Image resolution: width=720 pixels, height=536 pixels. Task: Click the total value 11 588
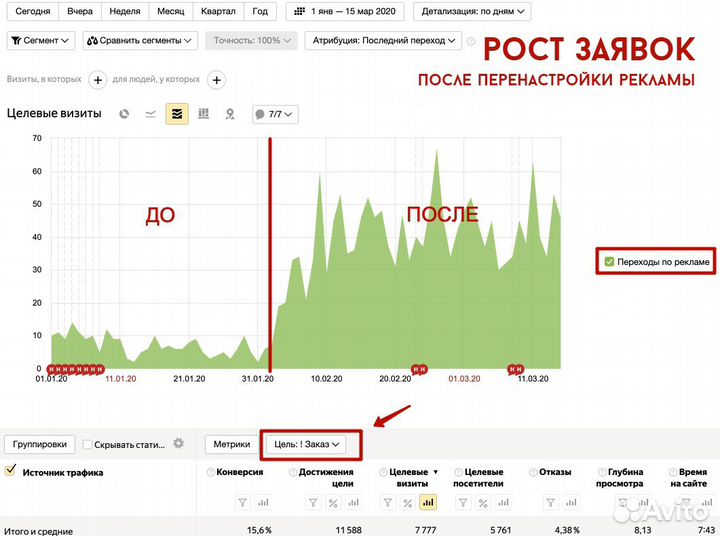click(x=349, y=530)
